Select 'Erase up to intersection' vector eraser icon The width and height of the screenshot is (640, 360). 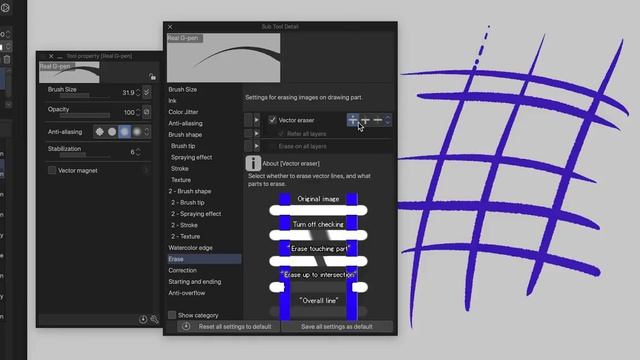coord(365,120)
